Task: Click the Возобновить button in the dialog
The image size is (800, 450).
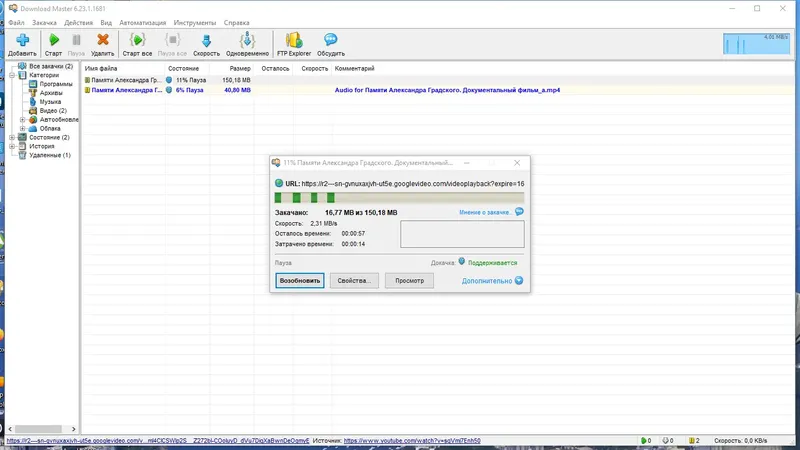Action: 299,281
